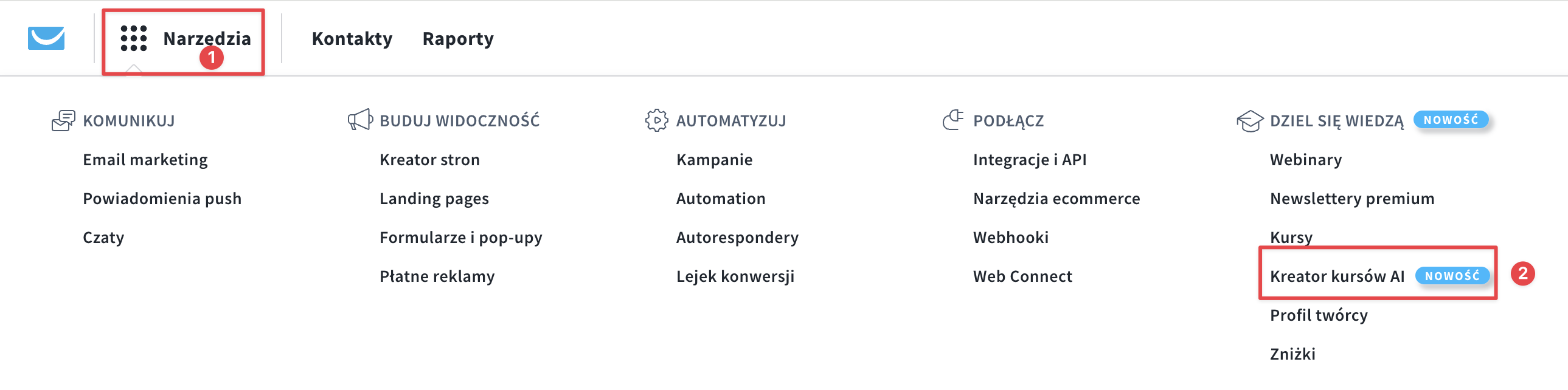Click the NOWOŚĆ badge beside Dziel Się Wiedzą

tap(1452, 120)
